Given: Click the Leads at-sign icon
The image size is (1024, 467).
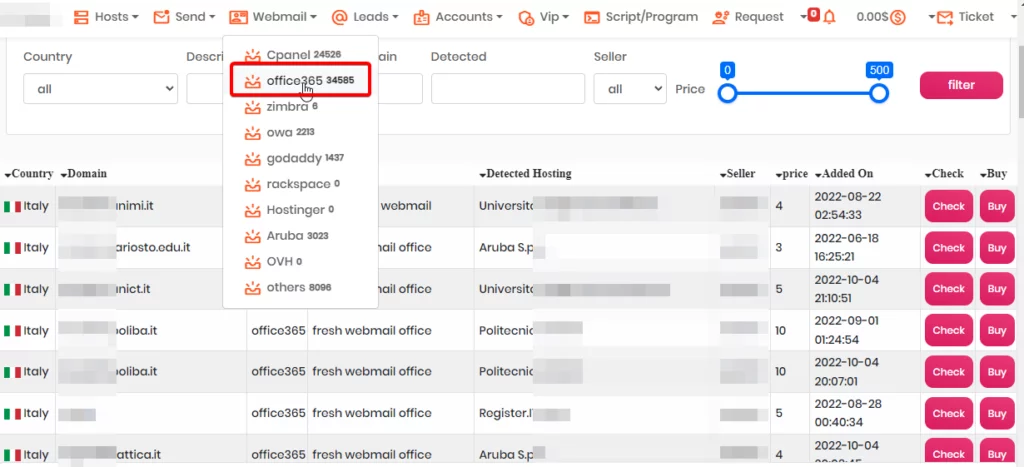Looking at the screenshot, I should (x=339, y=17).
